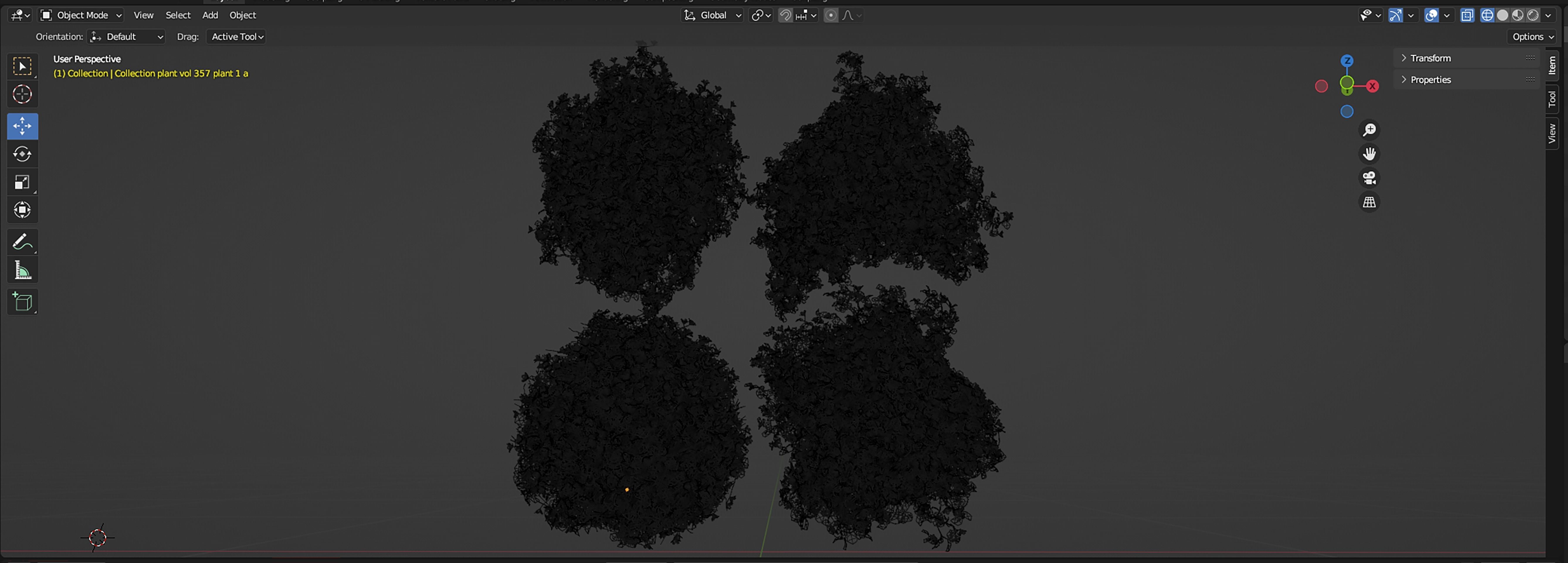1568x563 pixels.
Task: Open the pivot point dropdown
Action: 761,15
